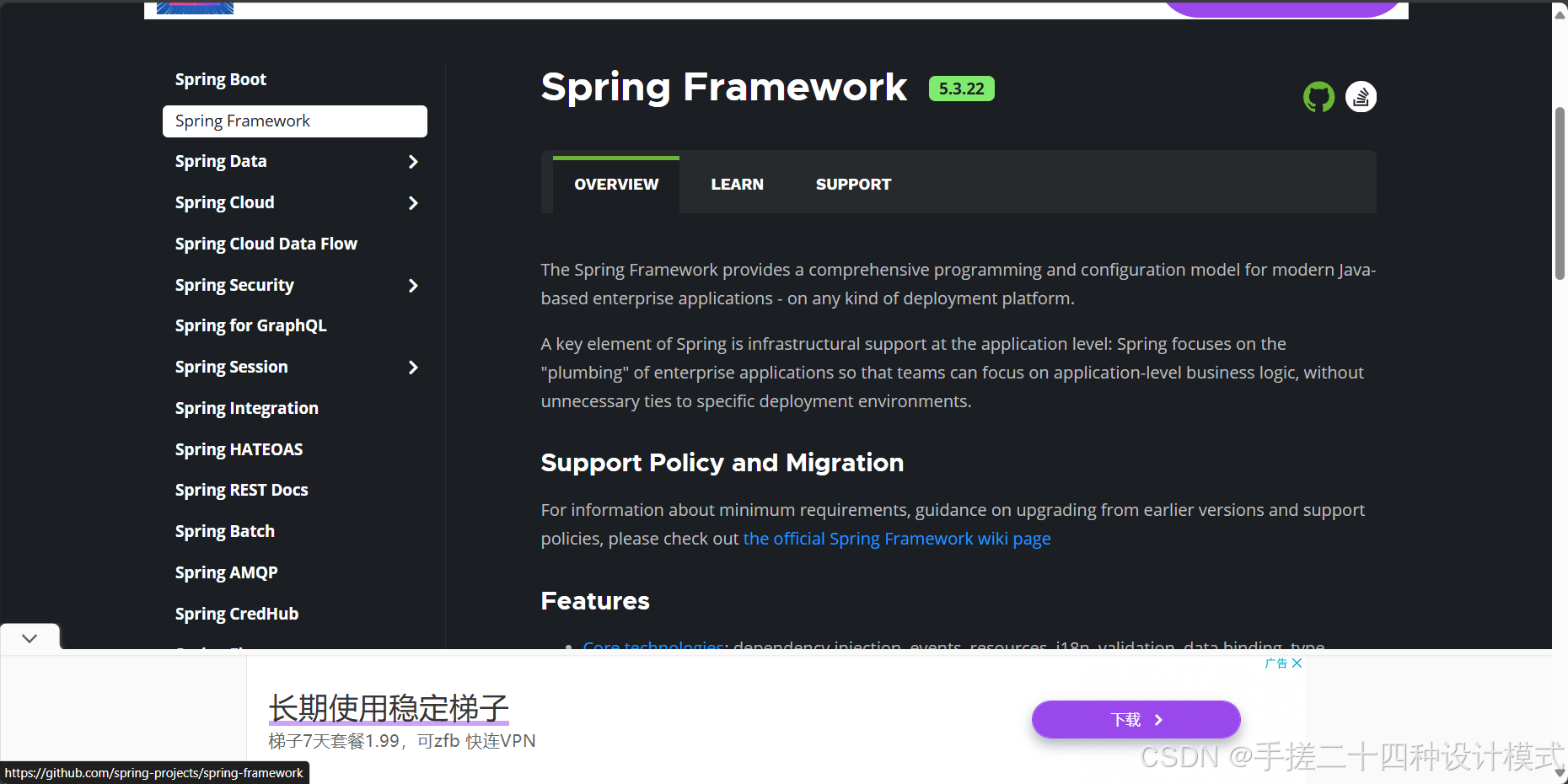
Task: Open Spring Boot in the sidebar
Action: (x=221, y=80)
